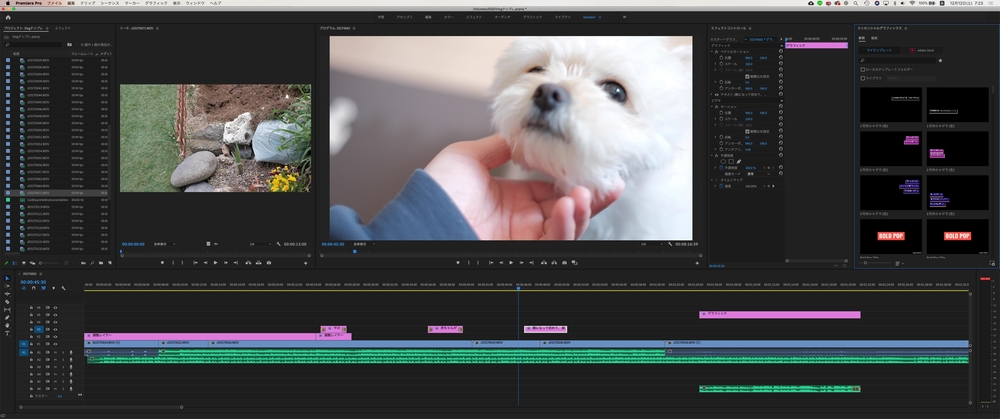Screen dimensions: 1000x419
Task: Toggle V3 track eye visibility
Action: (x=55, y=329)
